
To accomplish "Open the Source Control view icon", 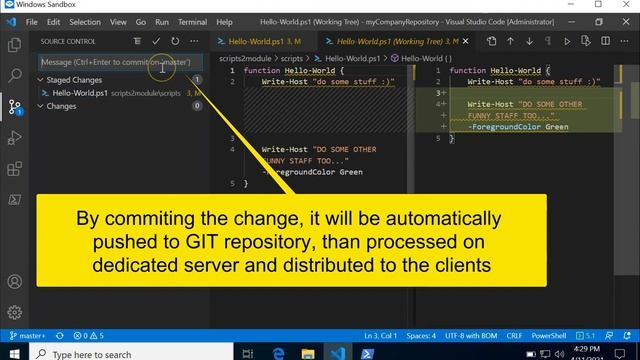I will [x=15, y=107].
